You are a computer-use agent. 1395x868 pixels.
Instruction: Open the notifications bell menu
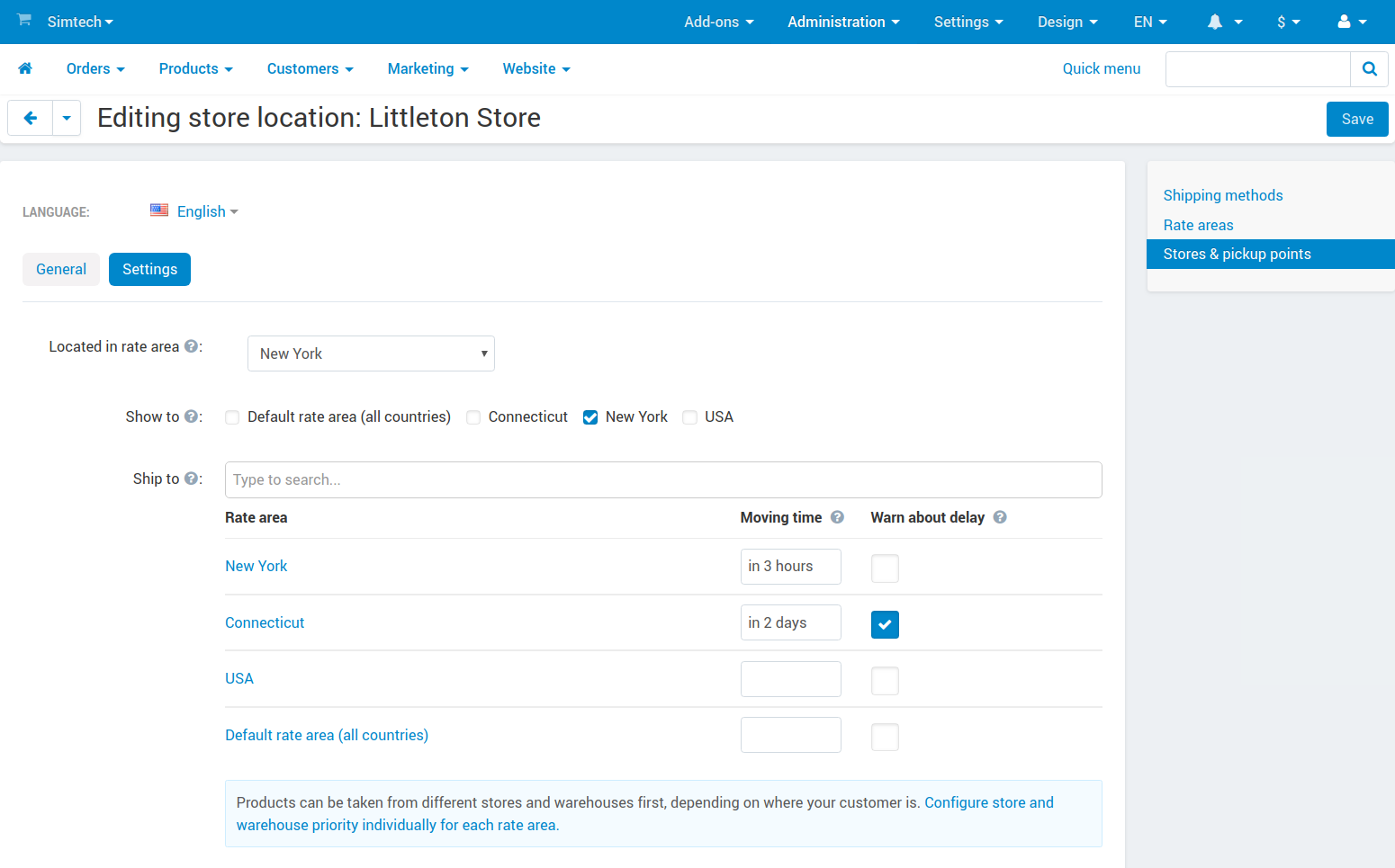(x=1224, y=22)
